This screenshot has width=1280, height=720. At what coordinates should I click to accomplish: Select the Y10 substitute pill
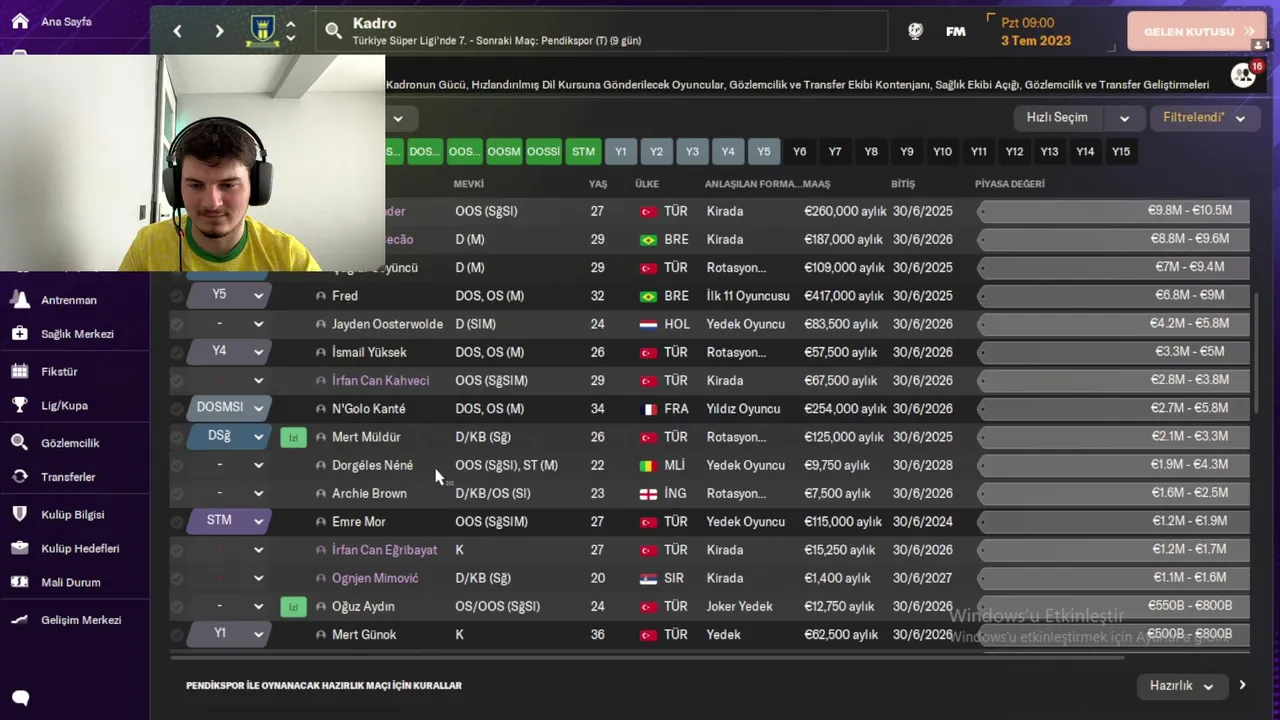pyautogui.click(x=942, y=152)
